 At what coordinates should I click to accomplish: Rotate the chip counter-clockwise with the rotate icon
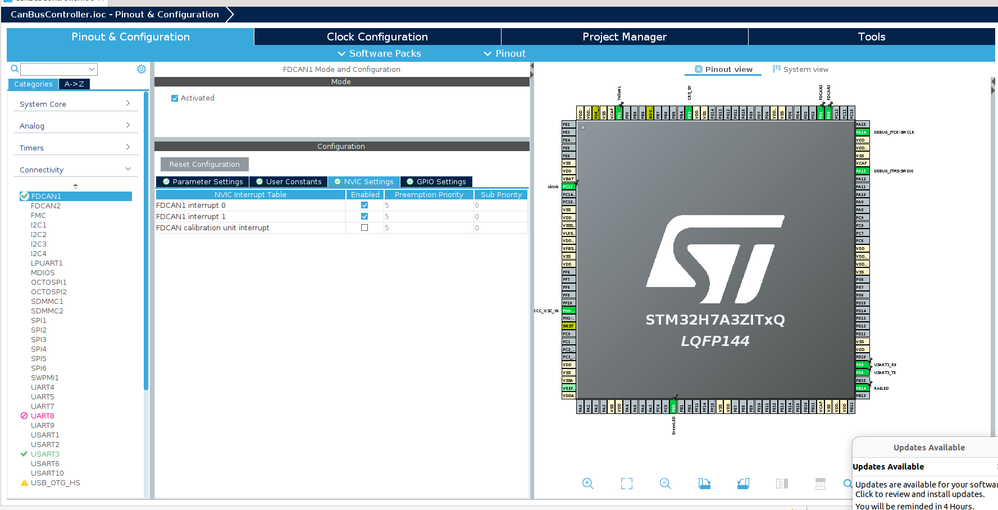[x=743, y=483]
